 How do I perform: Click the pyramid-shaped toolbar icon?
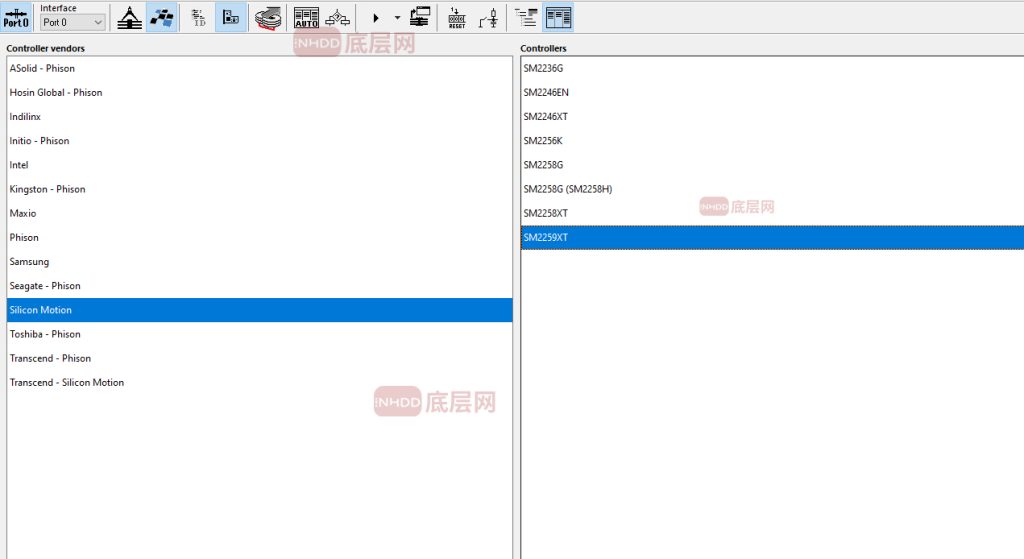129,17
